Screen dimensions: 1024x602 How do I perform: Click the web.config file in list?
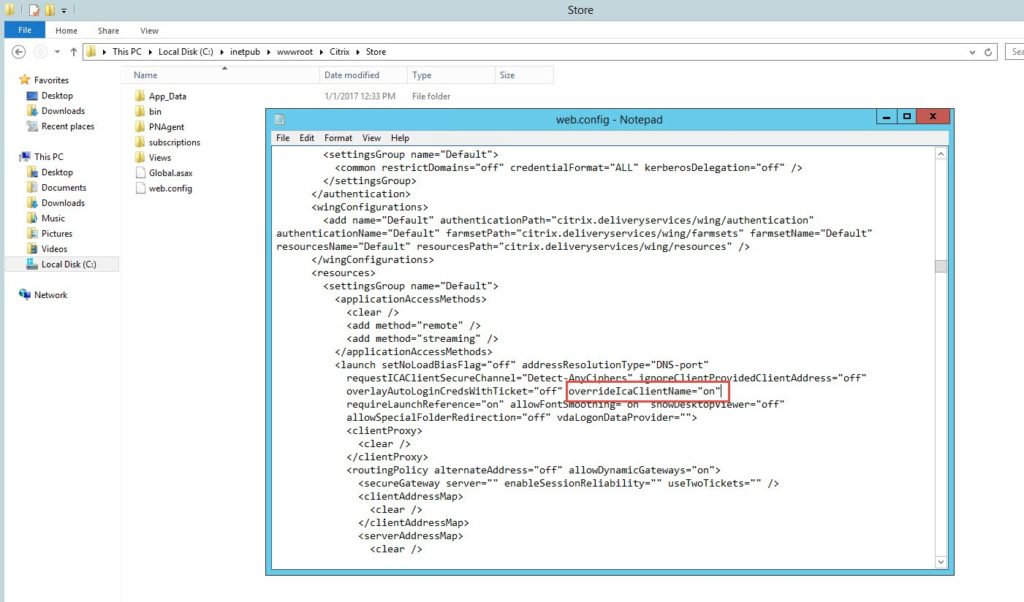[170, 188]
